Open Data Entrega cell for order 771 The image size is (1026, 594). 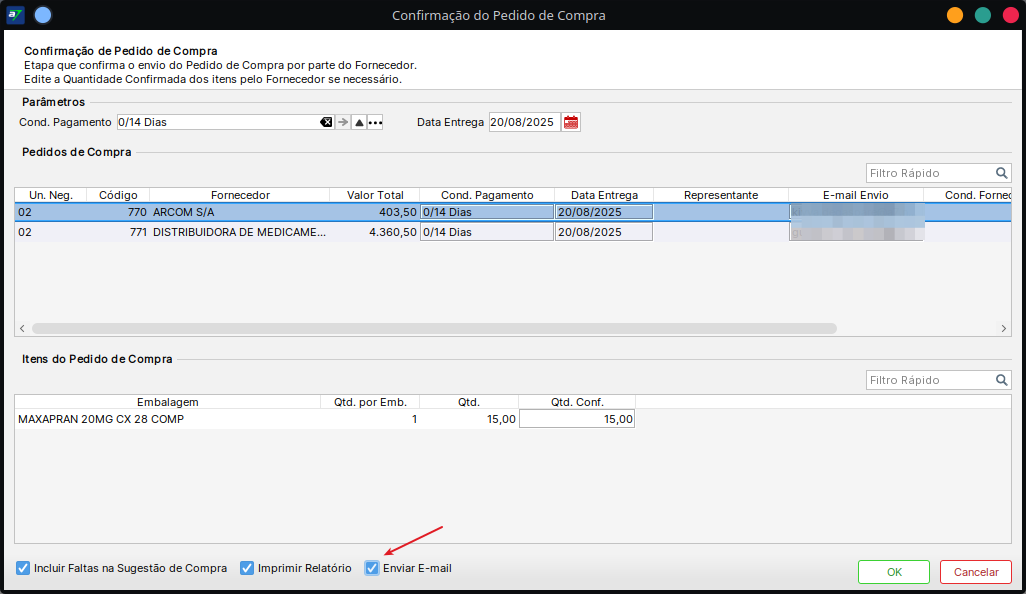[603, 232]
